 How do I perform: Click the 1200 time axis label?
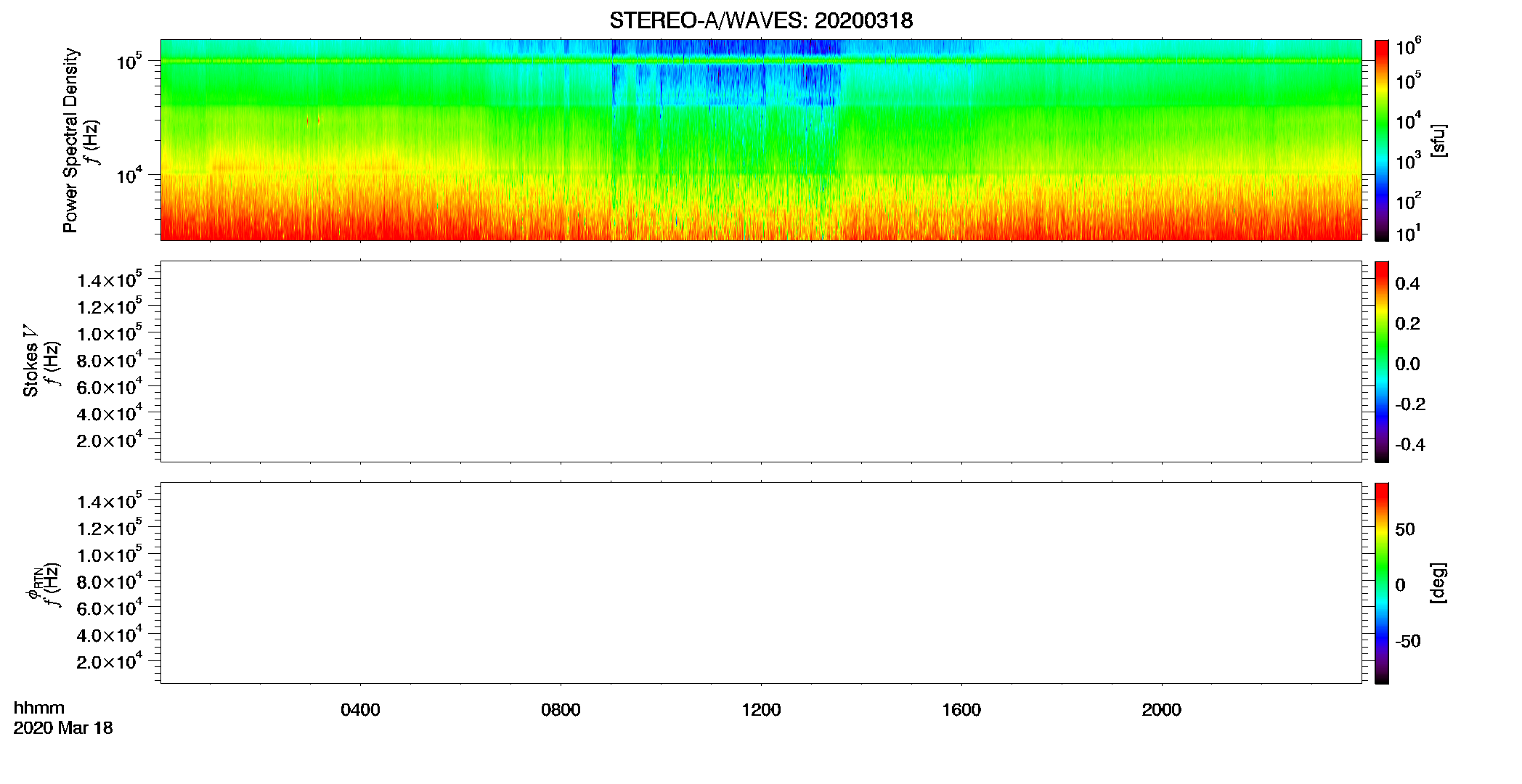(761, 710)
